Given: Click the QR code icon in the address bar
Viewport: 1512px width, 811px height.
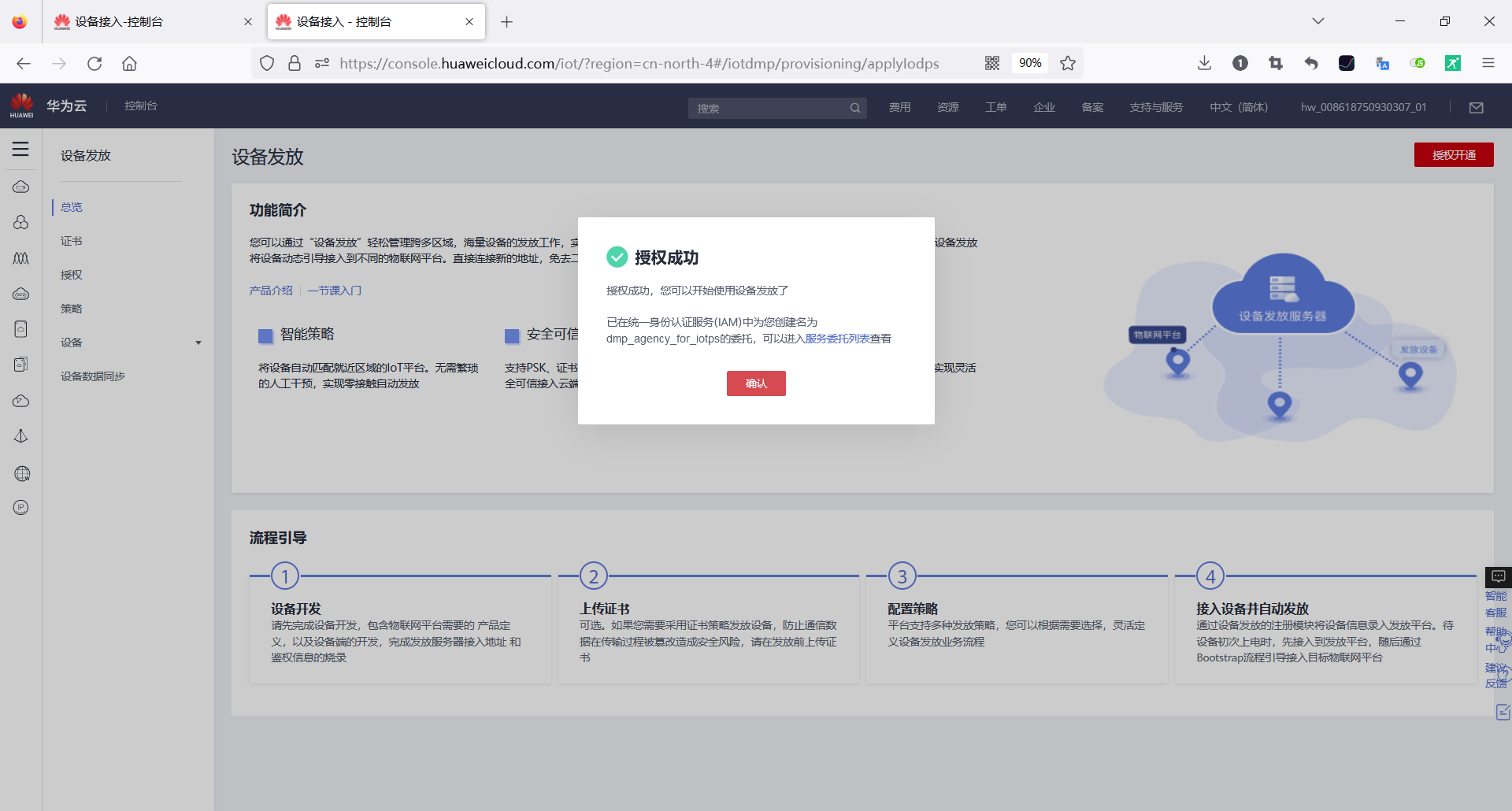Looking at the screenshot, I should click(x=992, y=63).
